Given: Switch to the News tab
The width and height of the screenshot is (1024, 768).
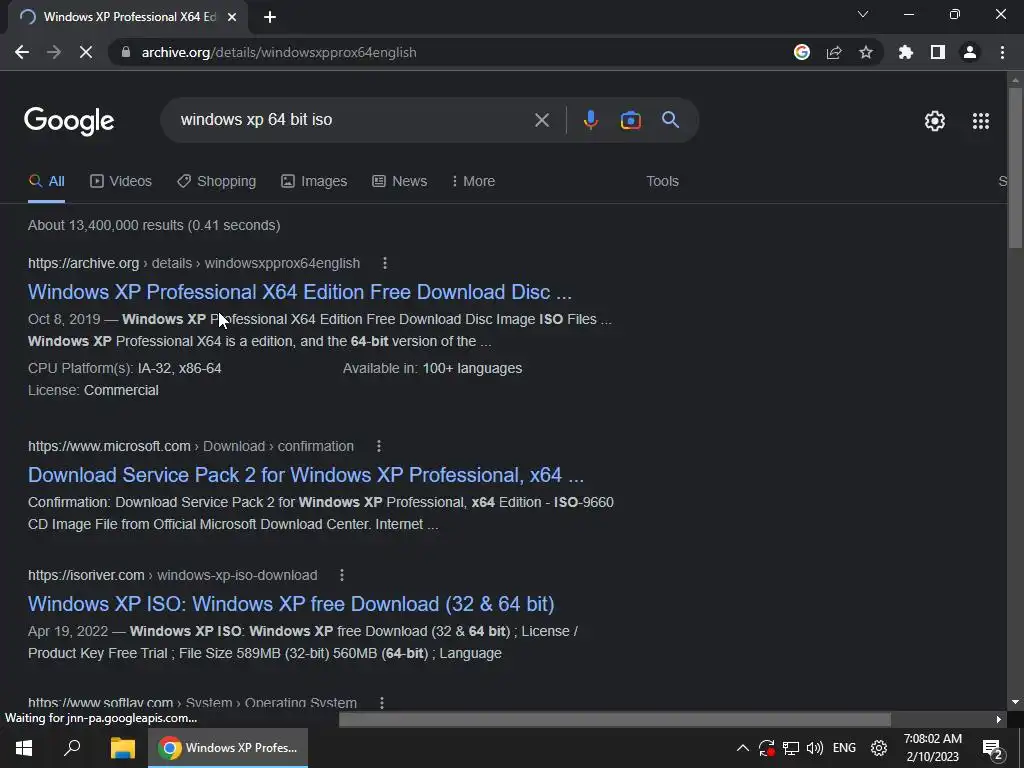Looking at the screenshot, I should (400, 182).
